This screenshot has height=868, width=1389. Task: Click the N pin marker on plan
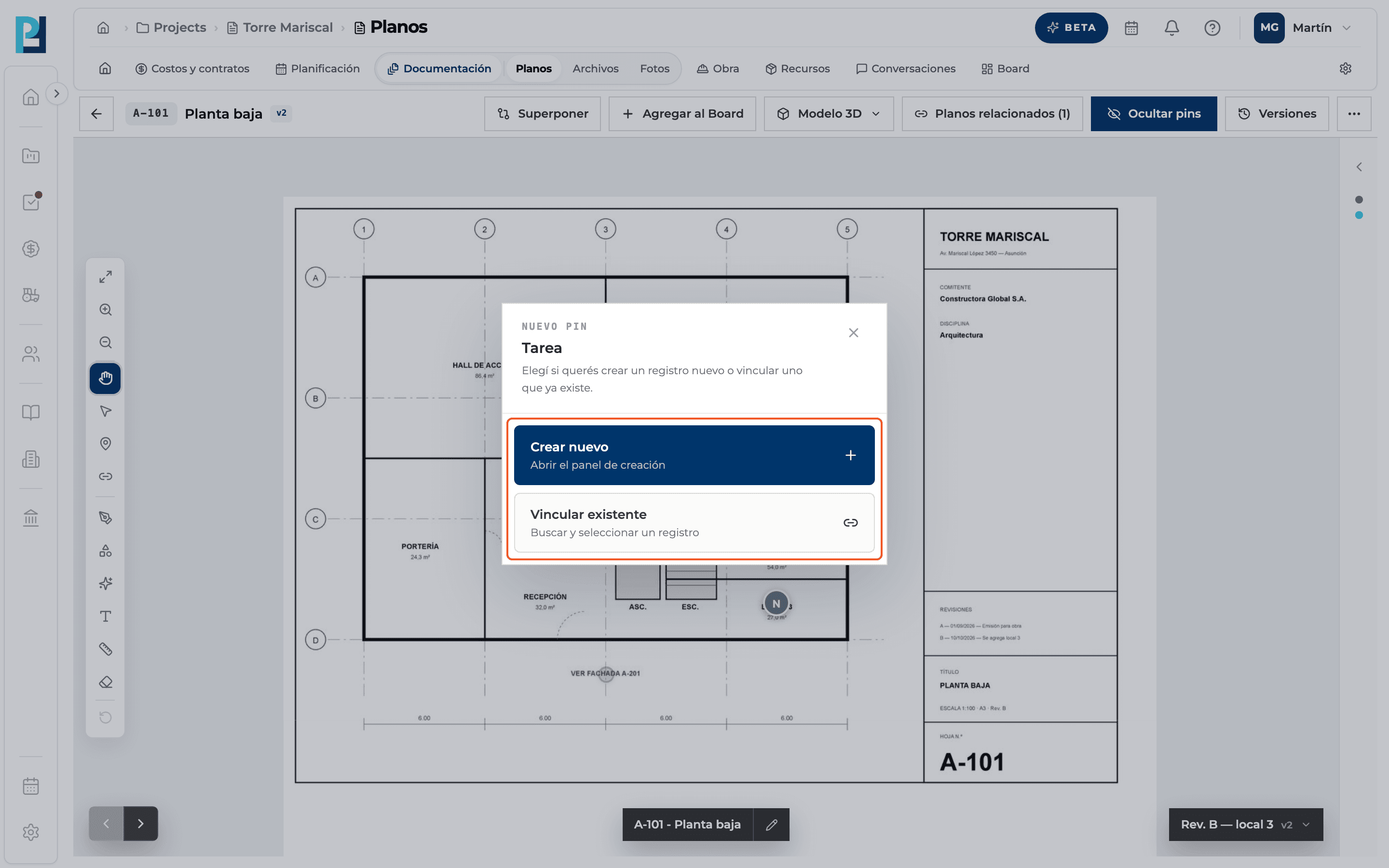776,604
